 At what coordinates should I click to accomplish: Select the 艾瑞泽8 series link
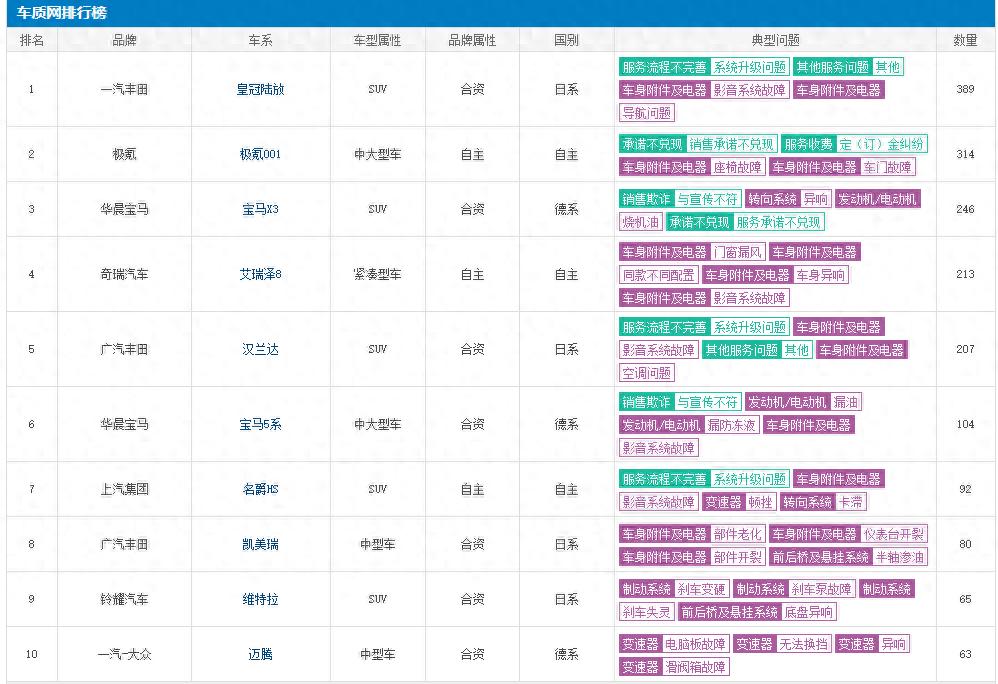(x=260, y=274)
